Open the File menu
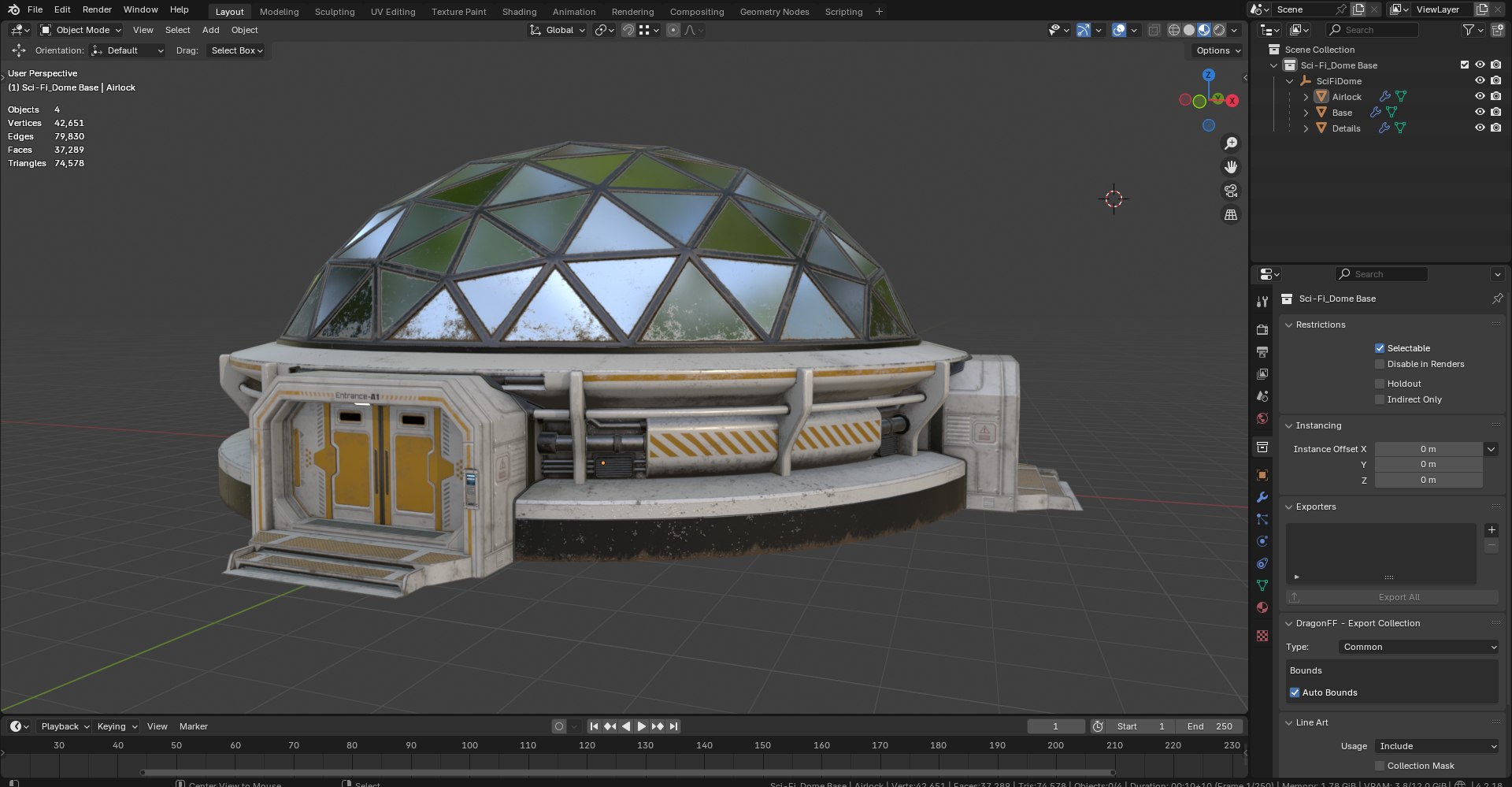Viewport: 1512px width, 787px height. pos(35,9)
